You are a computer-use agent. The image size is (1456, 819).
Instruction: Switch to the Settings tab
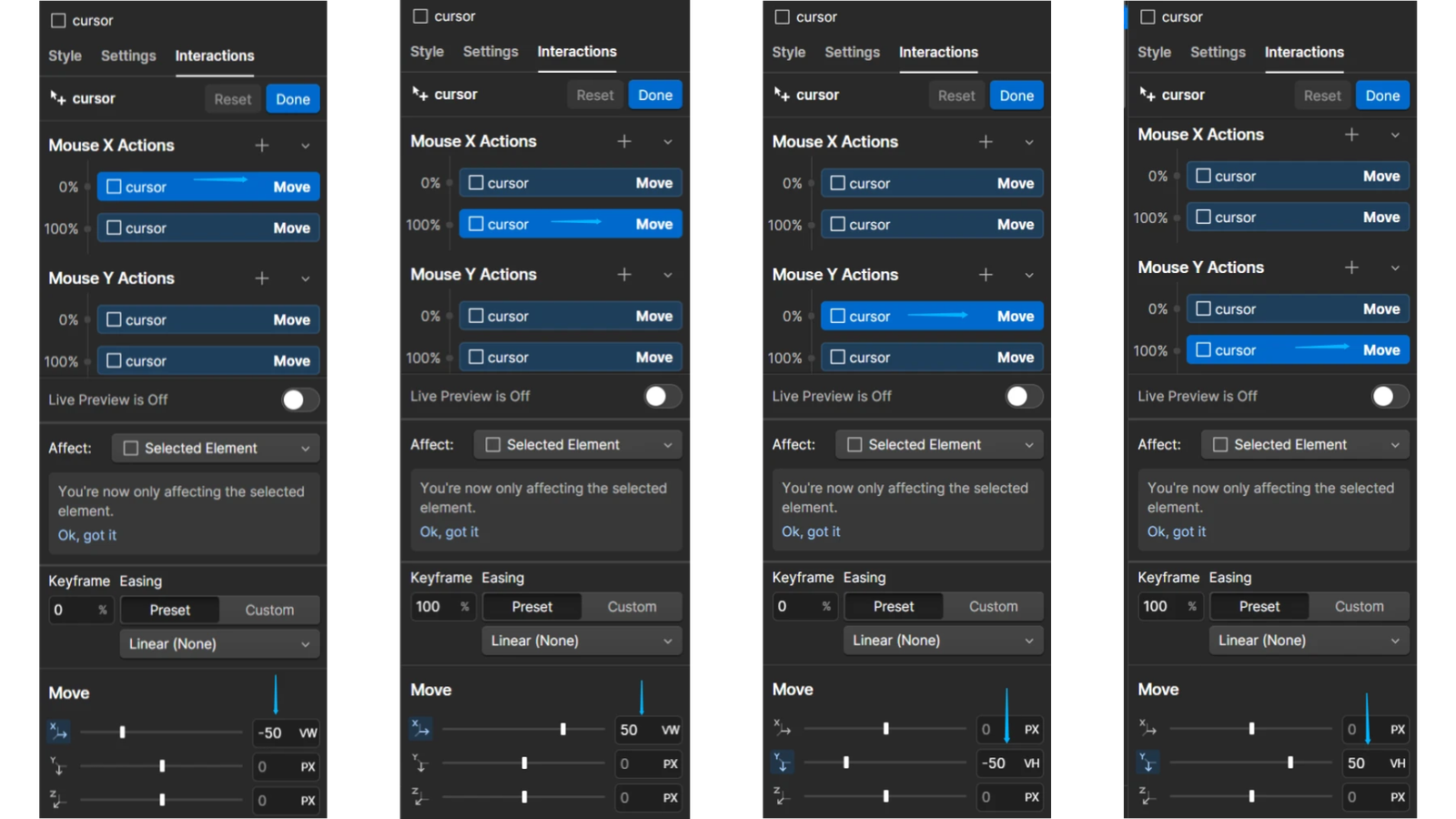click(127, 56)
